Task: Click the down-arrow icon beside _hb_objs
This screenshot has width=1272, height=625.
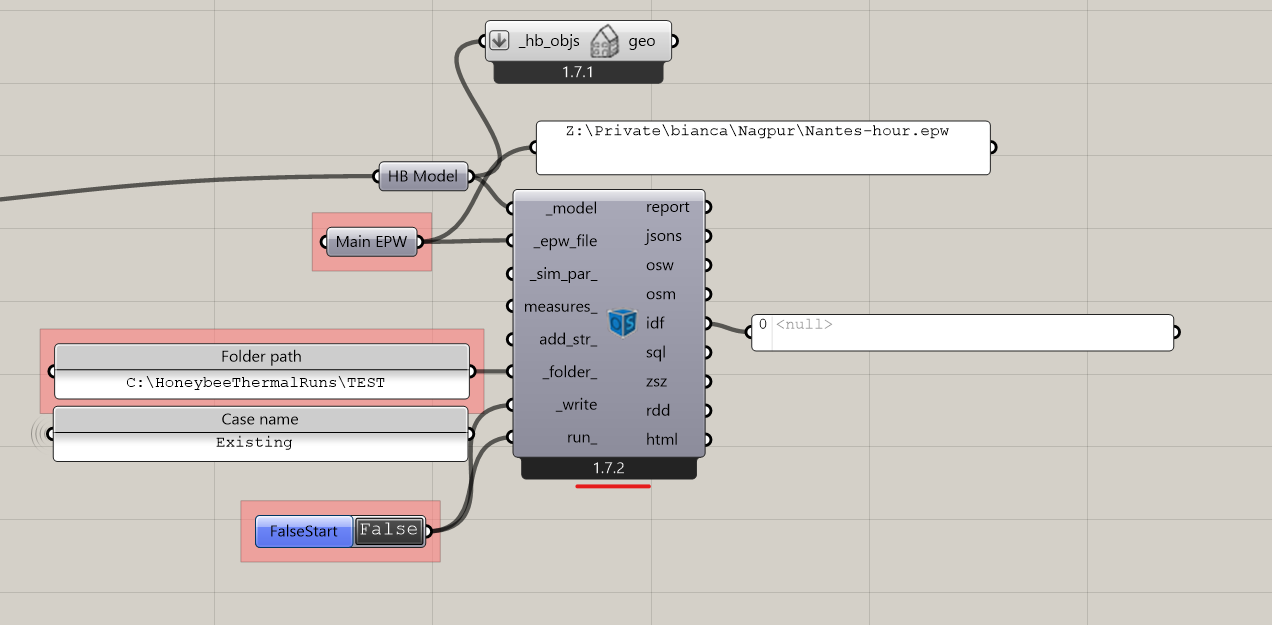Action: 500,41
